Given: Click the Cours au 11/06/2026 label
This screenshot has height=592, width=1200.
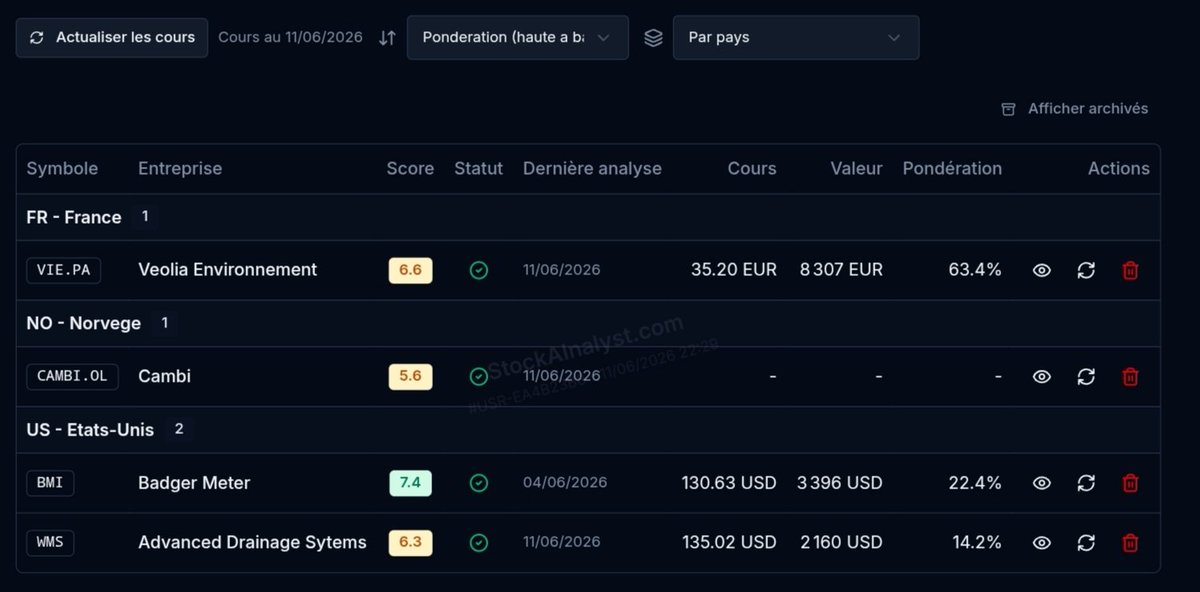Looking at the screenshot, I should click(x=290, y=37).
